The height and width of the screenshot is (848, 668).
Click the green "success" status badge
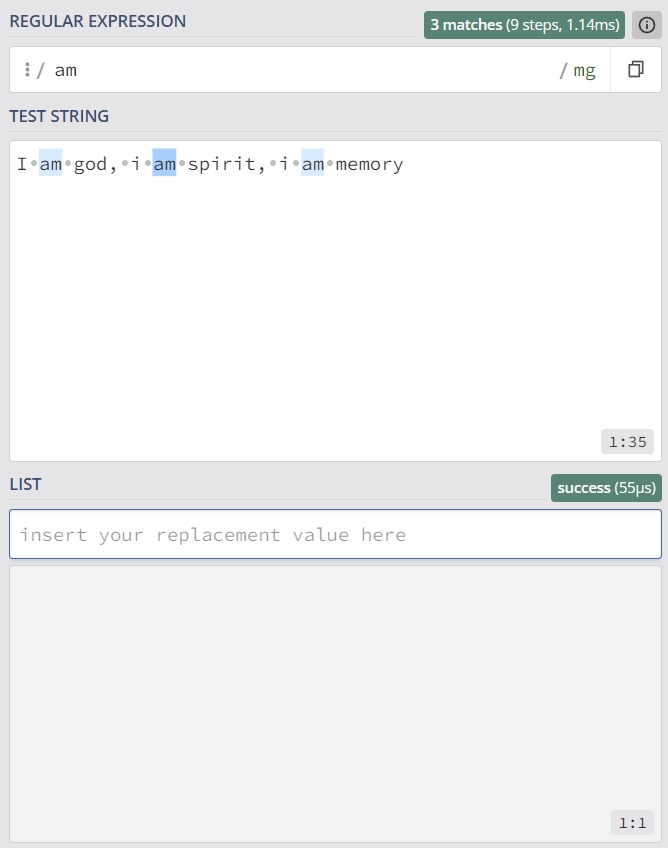point(606,488)
